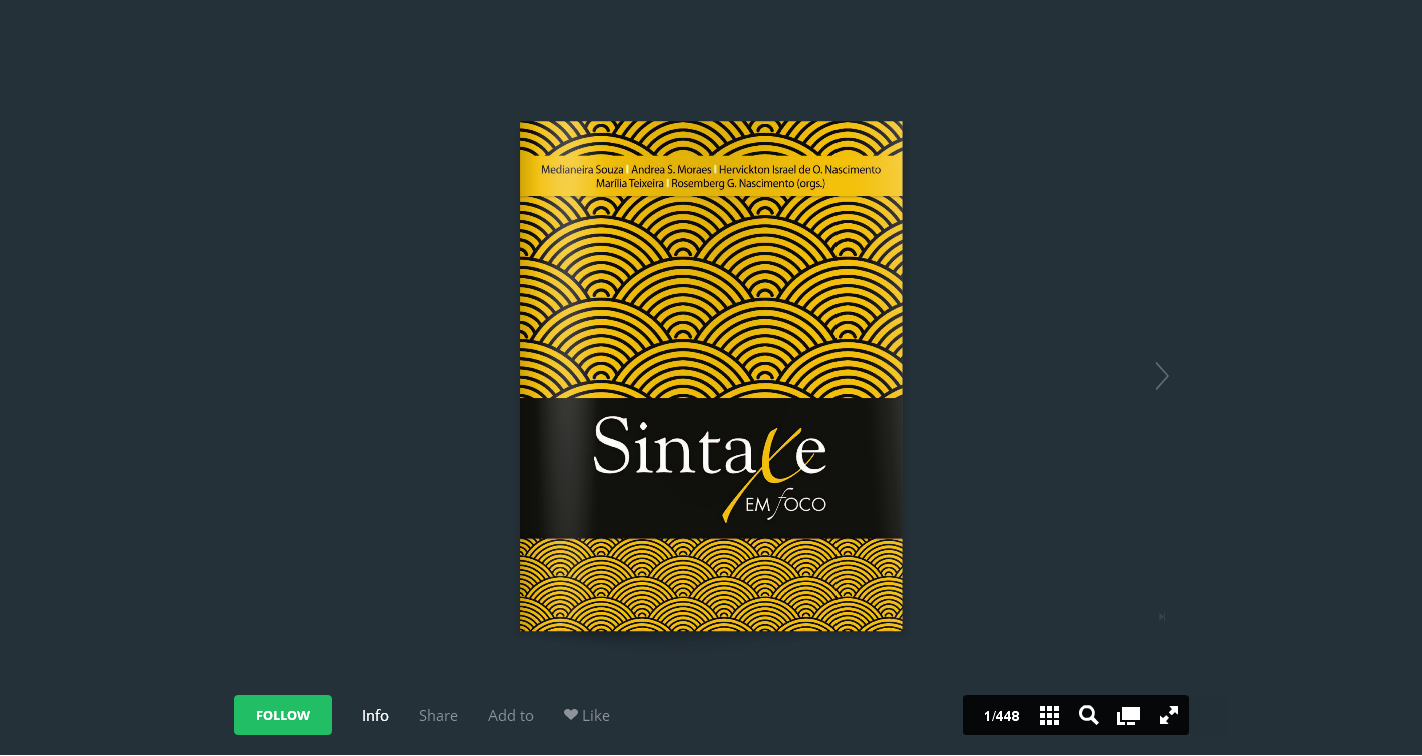Click the 1/448 page number field
1422x756 pixels.
[x=1001, y=716]
